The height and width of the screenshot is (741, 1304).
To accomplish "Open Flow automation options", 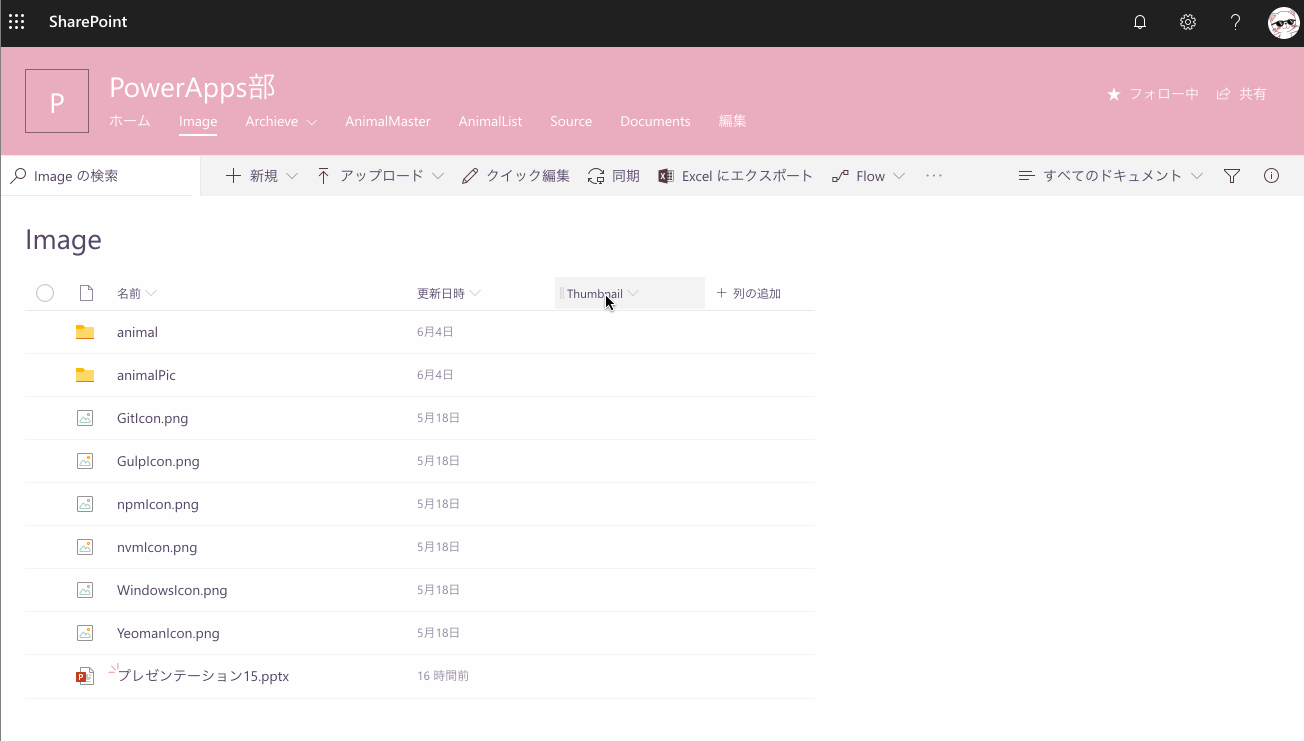I will (x=868, y=175).
